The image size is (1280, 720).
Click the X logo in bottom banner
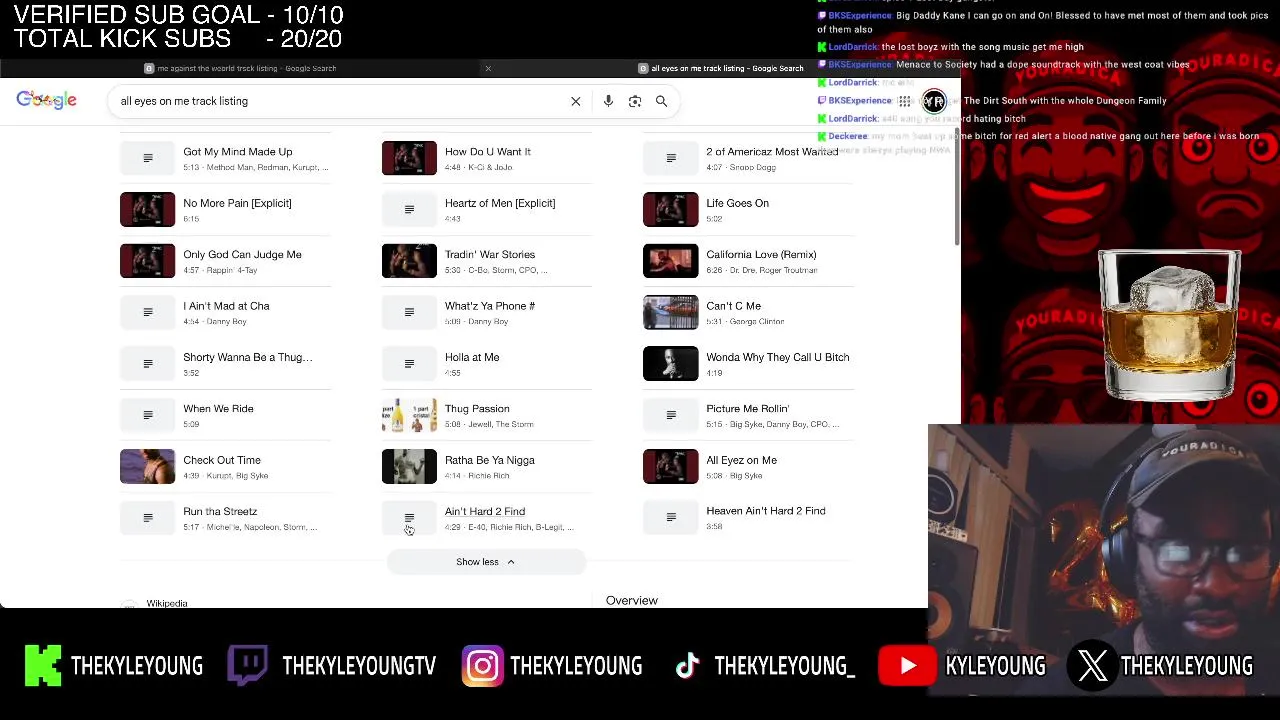tap(1093, 666)
